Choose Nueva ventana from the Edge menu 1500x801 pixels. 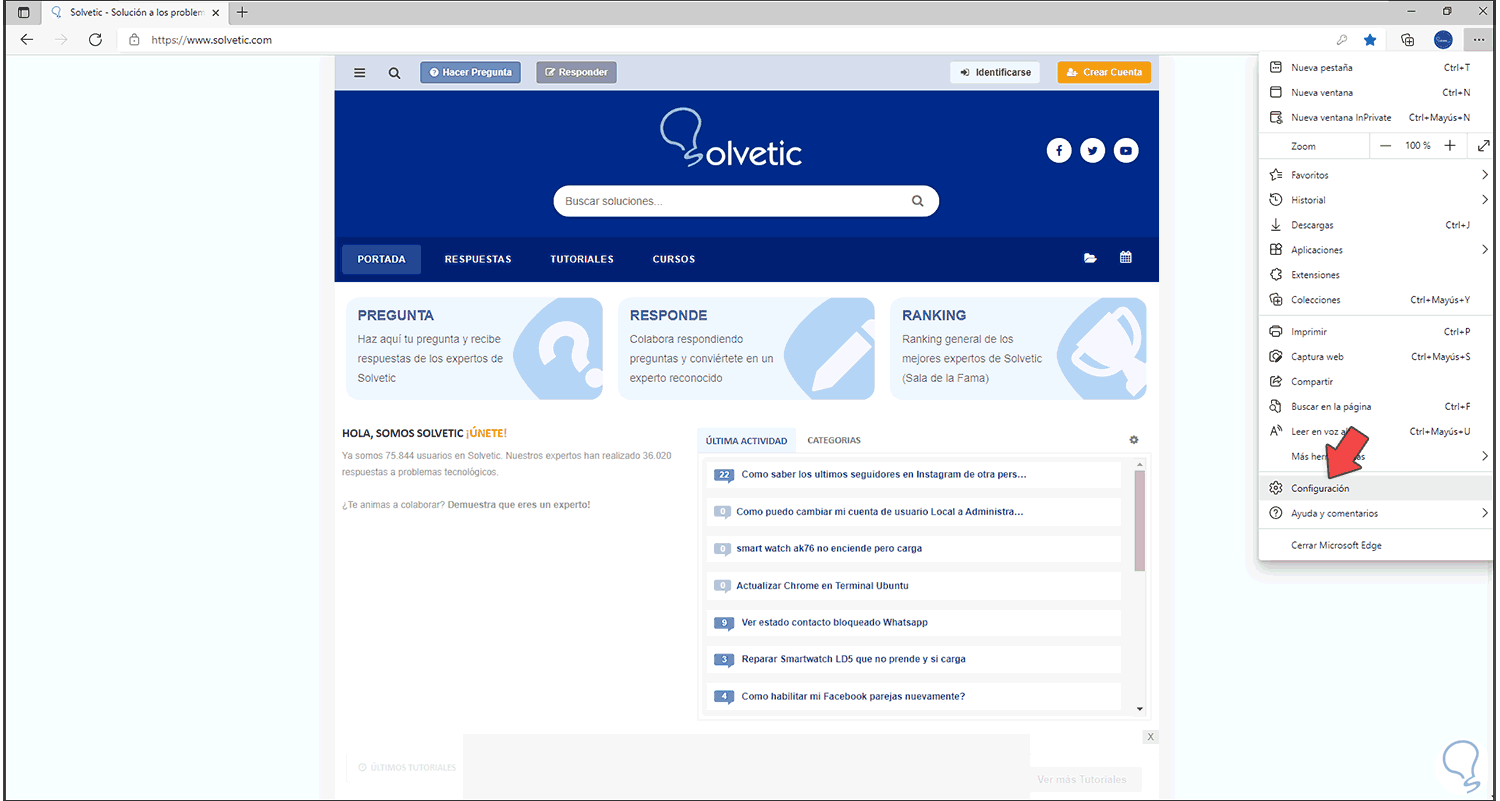pos(1376,93)
